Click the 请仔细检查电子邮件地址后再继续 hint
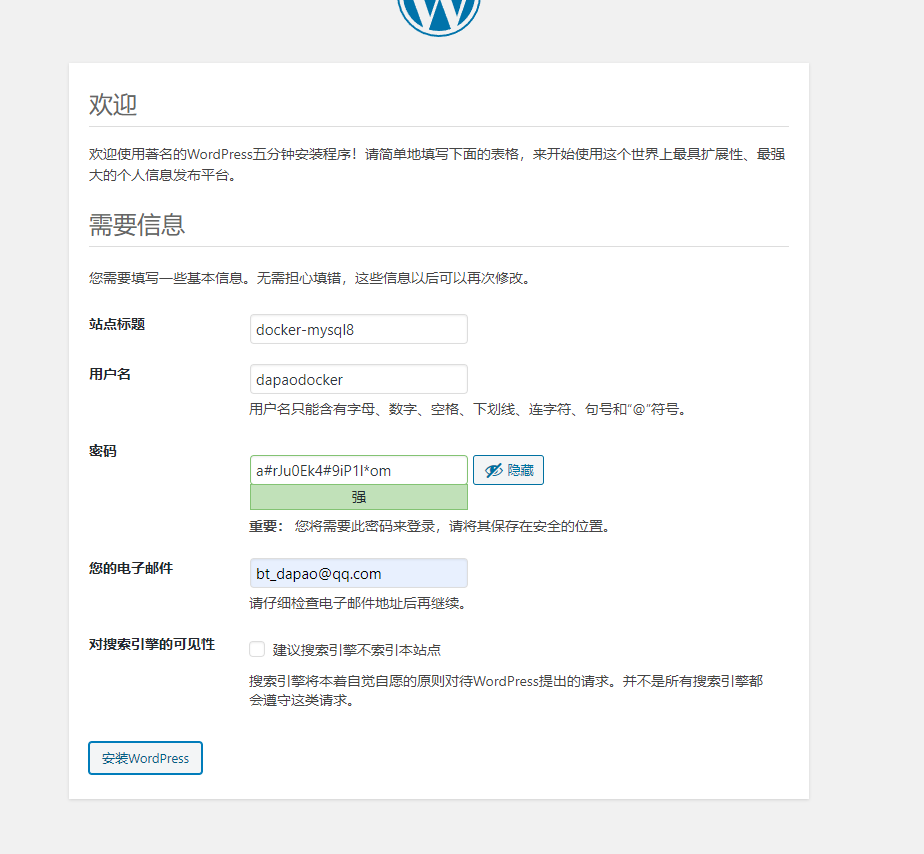This screenshot has width=924, height=854. click(359, 603)
